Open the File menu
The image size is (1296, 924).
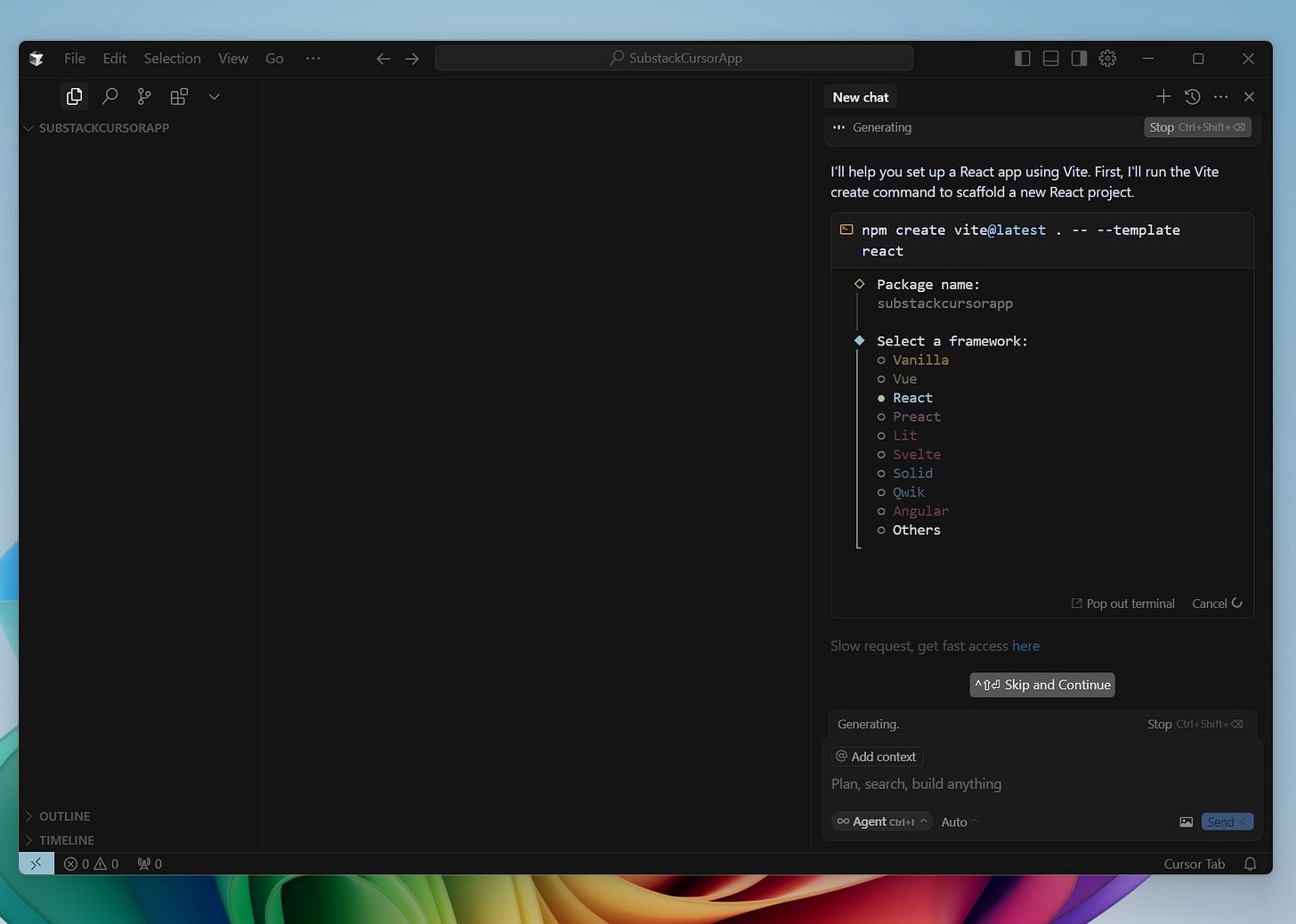(x=75, y=59)
